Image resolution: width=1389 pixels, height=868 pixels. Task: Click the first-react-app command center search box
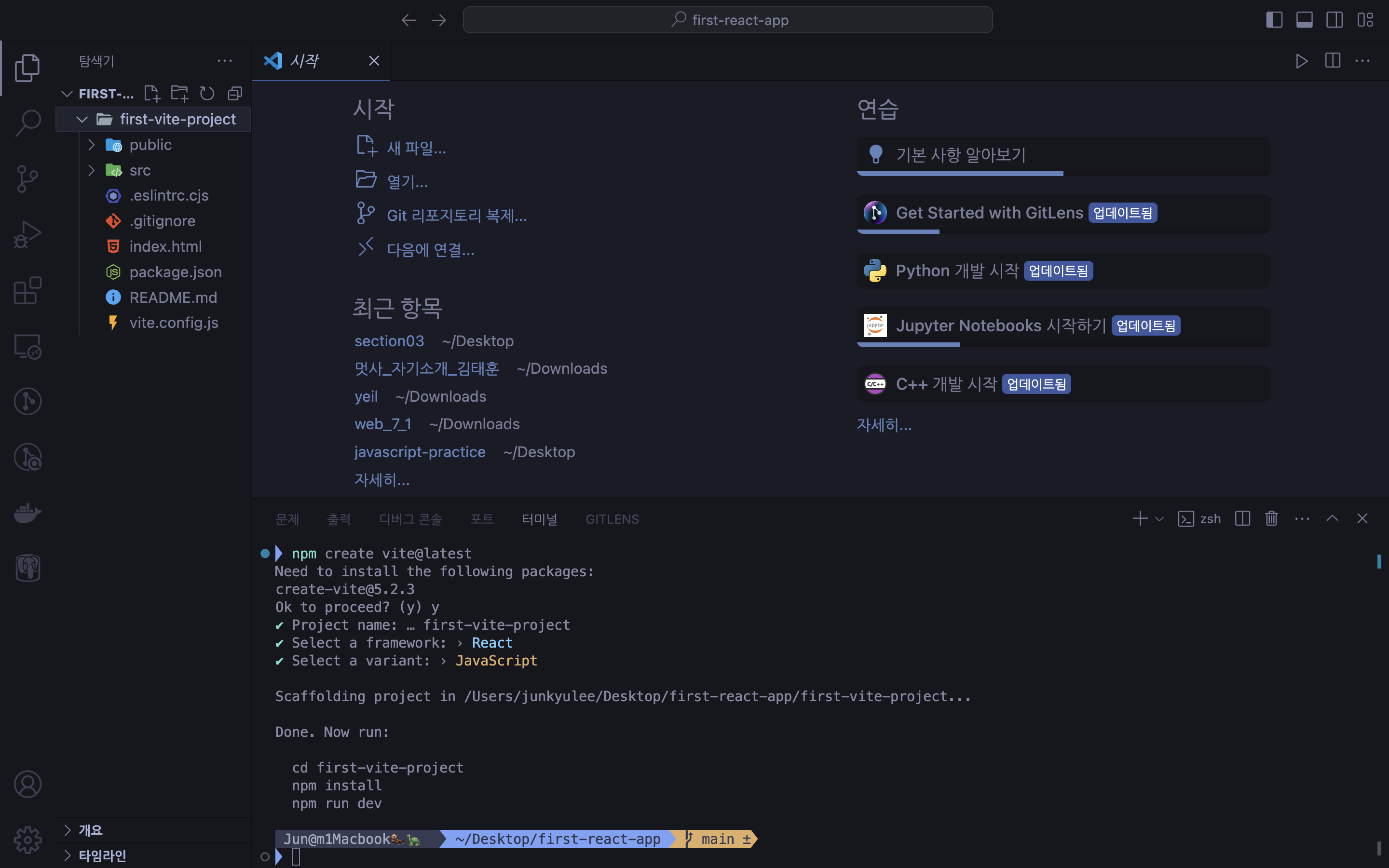click(727, 20)
